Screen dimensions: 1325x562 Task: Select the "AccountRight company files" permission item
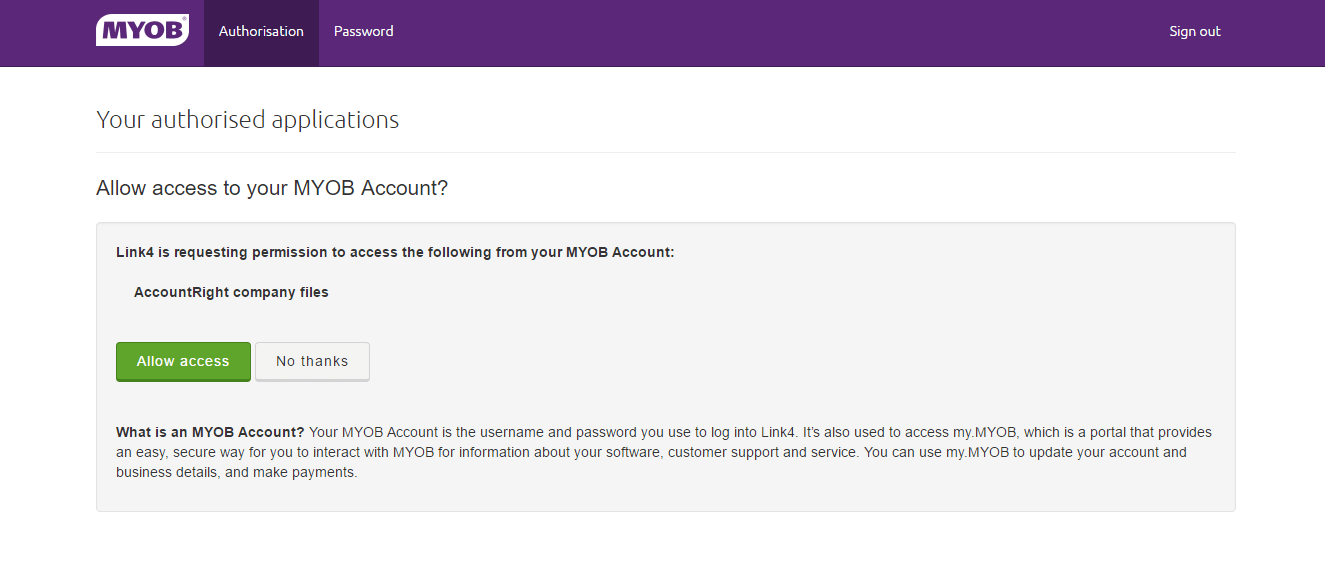(x=231, y=292)
